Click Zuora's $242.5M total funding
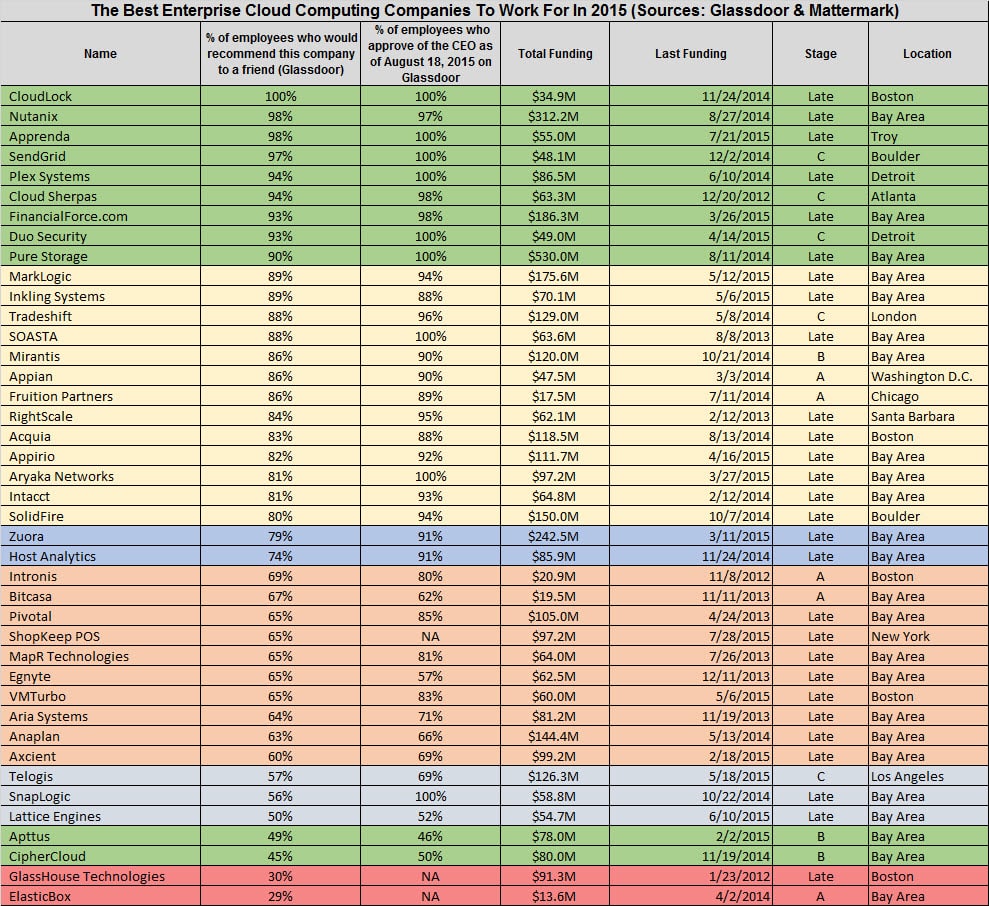The width and height of the screenshot is (989, 906). click(x=554, y=536)
